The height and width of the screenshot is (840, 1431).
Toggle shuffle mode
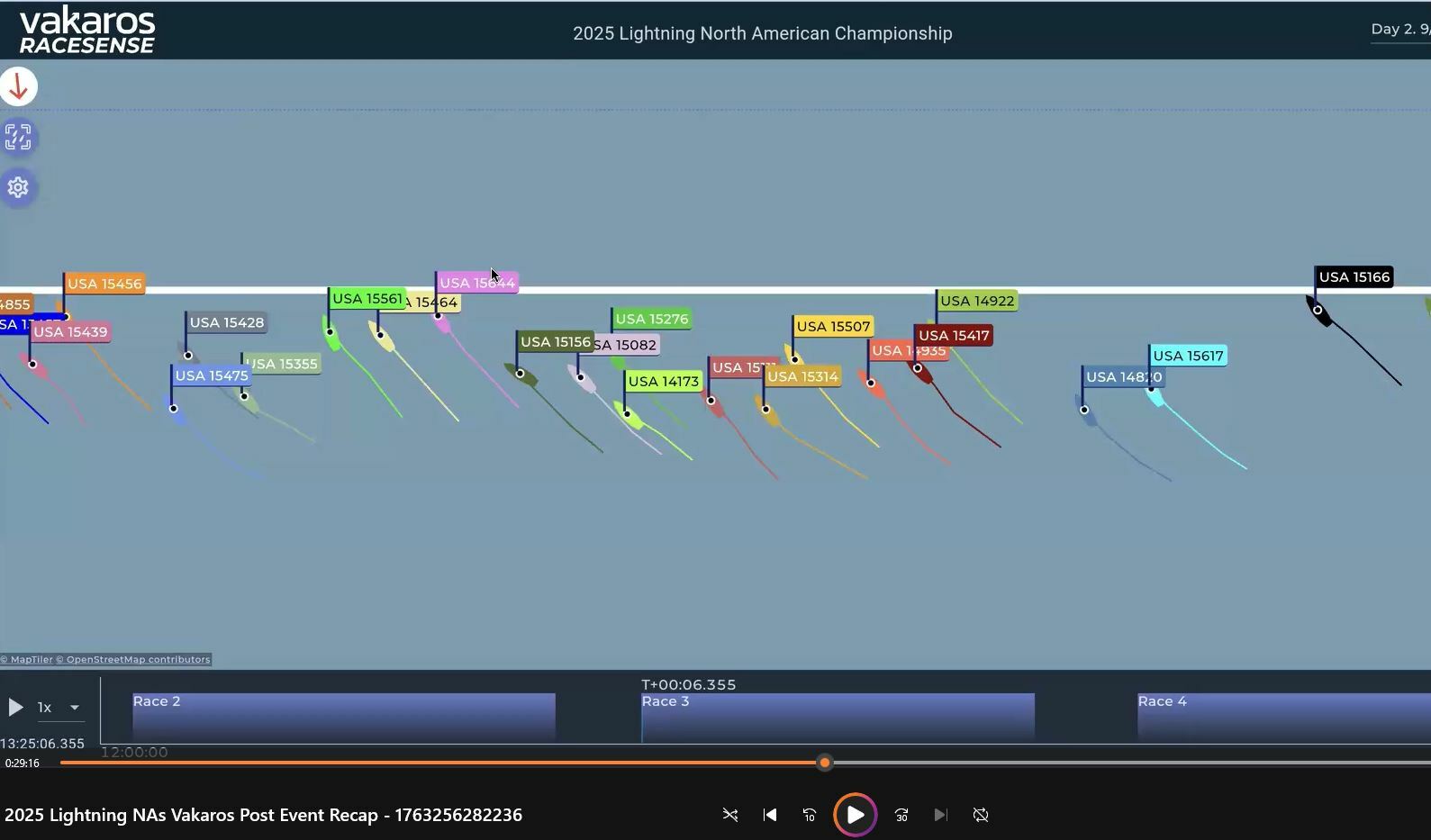730,815
